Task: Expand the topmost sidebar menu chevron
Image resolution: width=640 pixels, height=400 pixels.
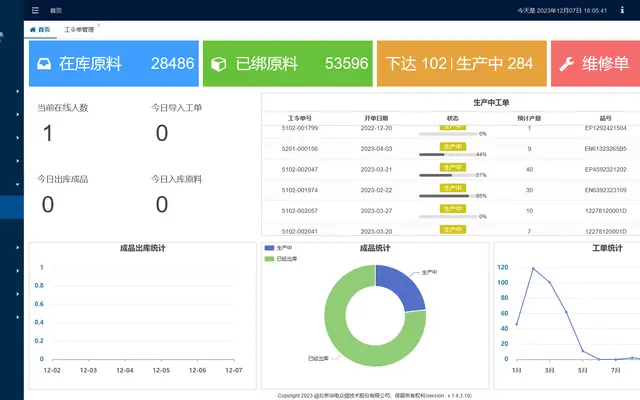Action: [x=18, y=91]
